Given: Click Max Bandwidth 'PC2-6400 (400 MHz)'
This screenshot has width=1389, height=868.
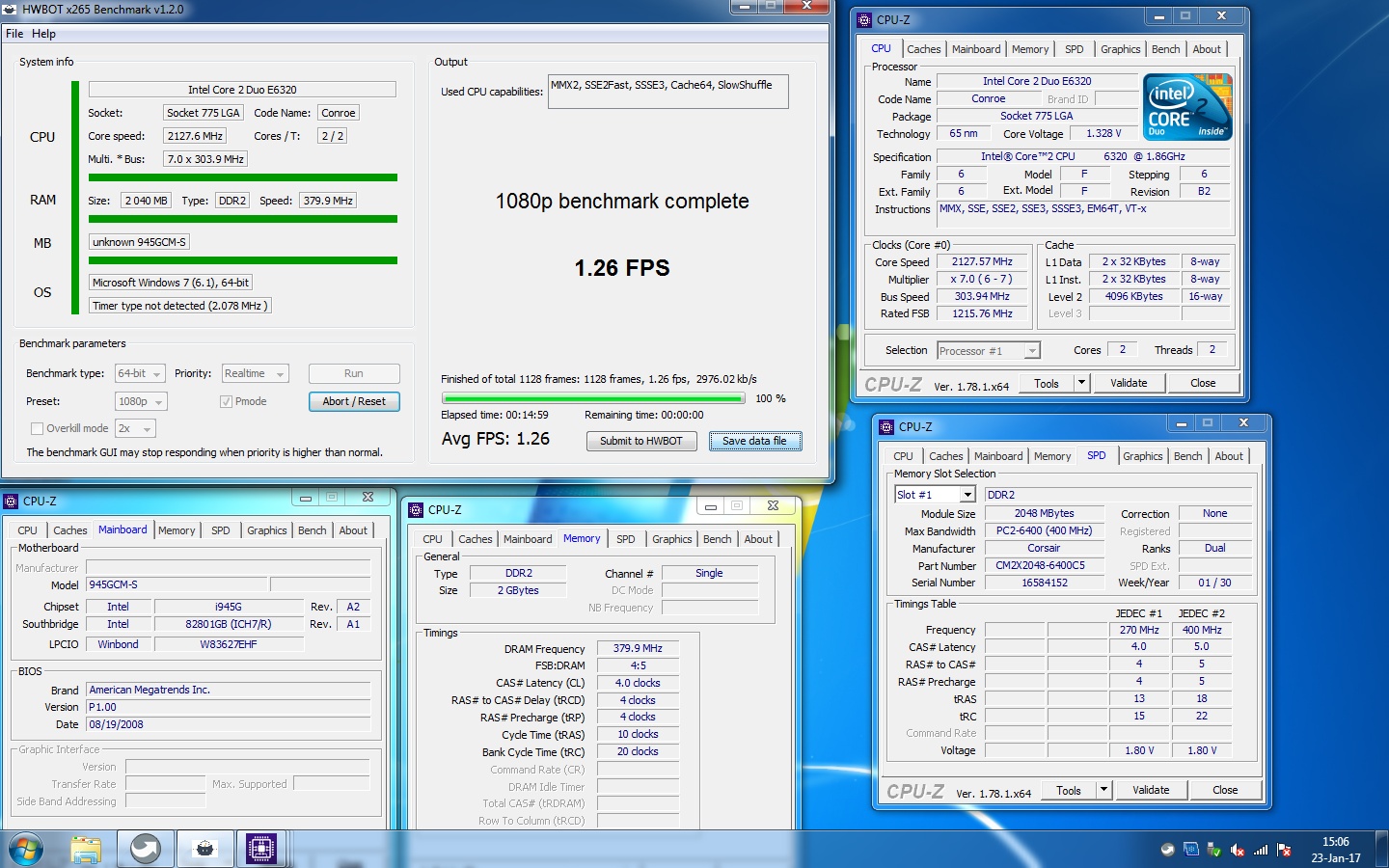Looking at the screenshot, I should 1044,530.
